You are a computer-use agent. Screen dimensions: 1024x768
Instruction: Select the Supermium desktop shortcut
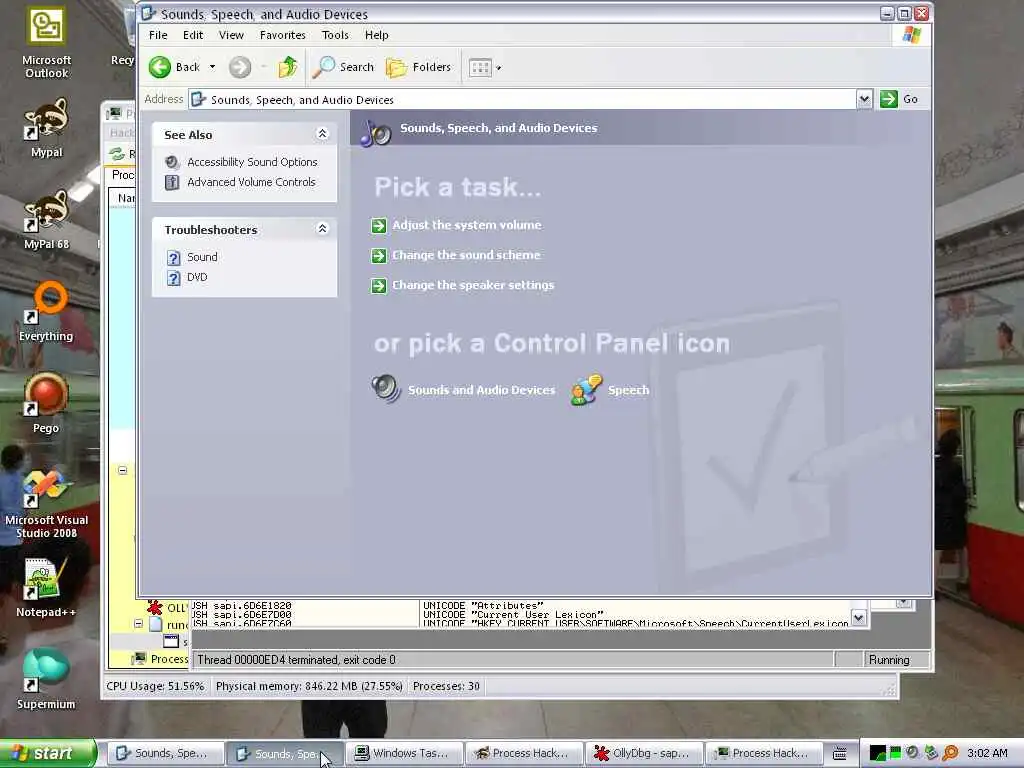[46, 680]
